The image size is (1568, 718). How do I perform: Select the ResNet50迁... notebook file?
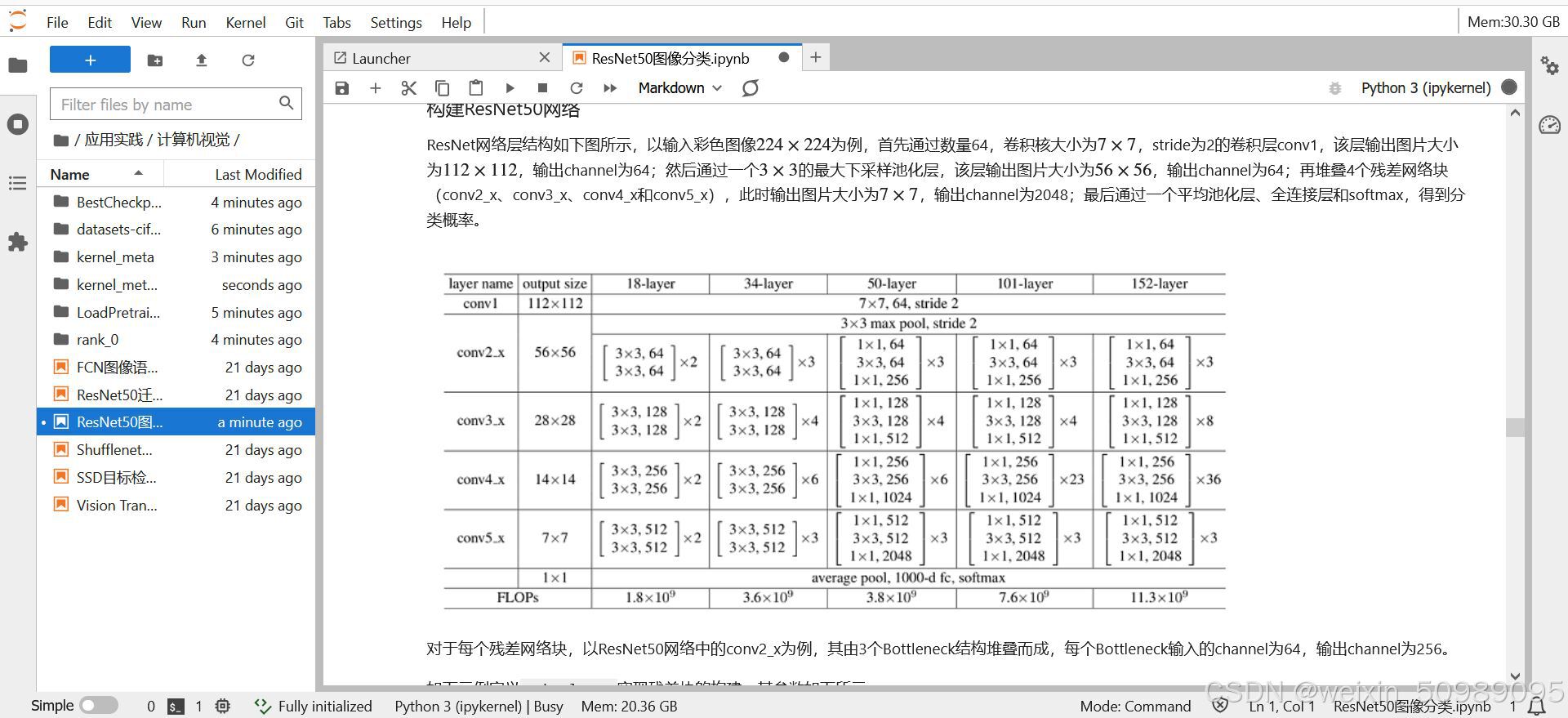[x=176, y=395]
